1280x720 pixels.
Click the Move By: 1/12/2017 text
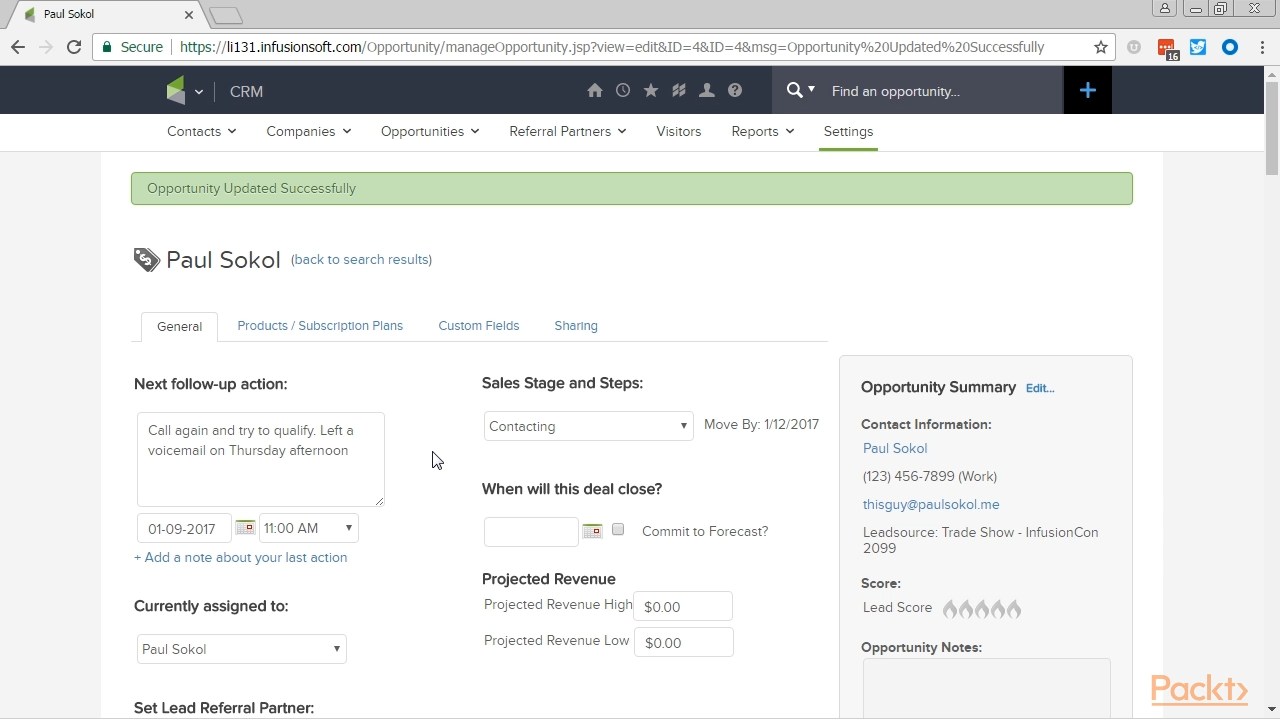tap(761, 424)
